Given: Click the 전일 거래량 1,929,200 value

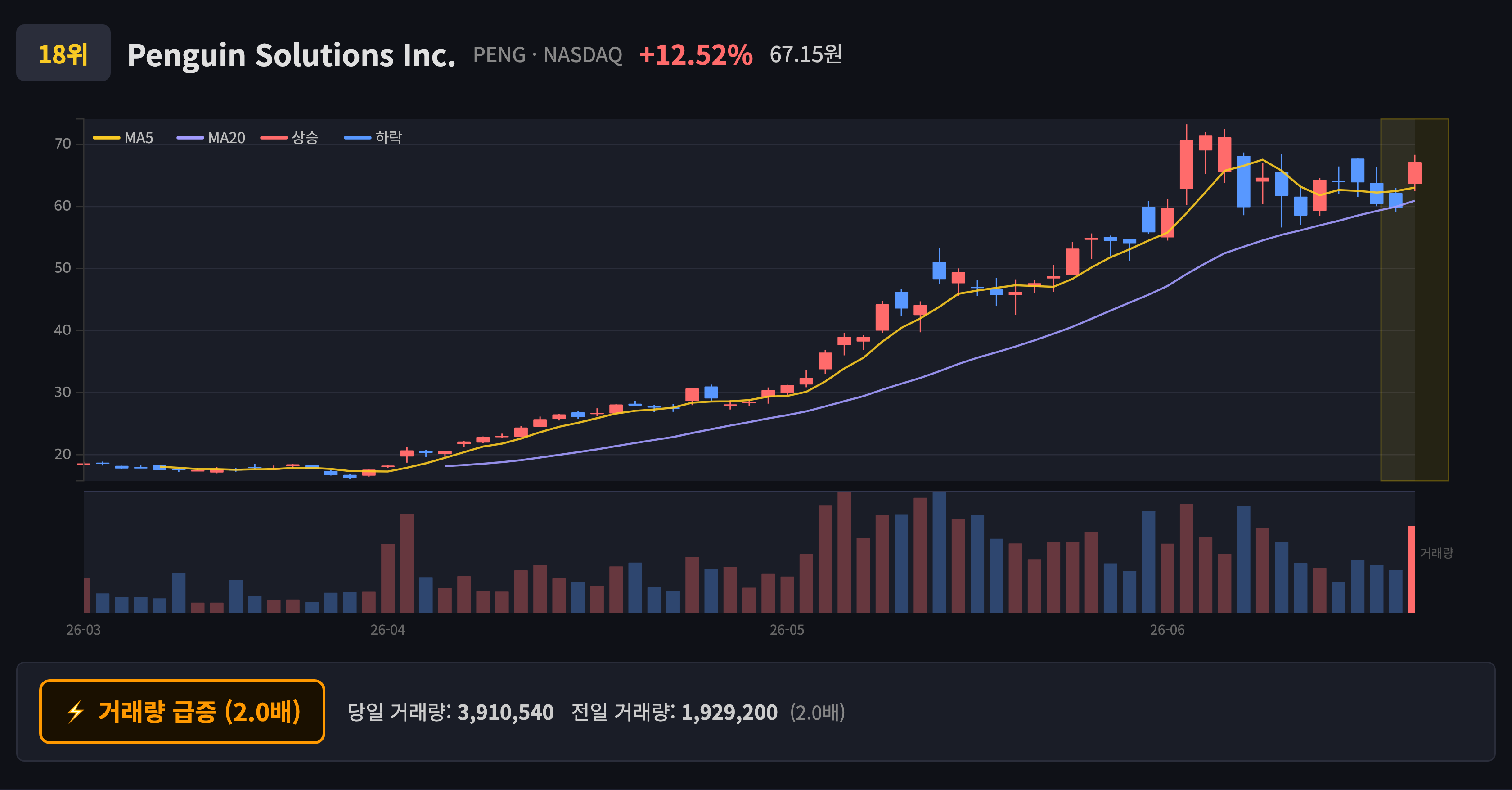Looking at the screenshot, I should [x=729, y=712].
